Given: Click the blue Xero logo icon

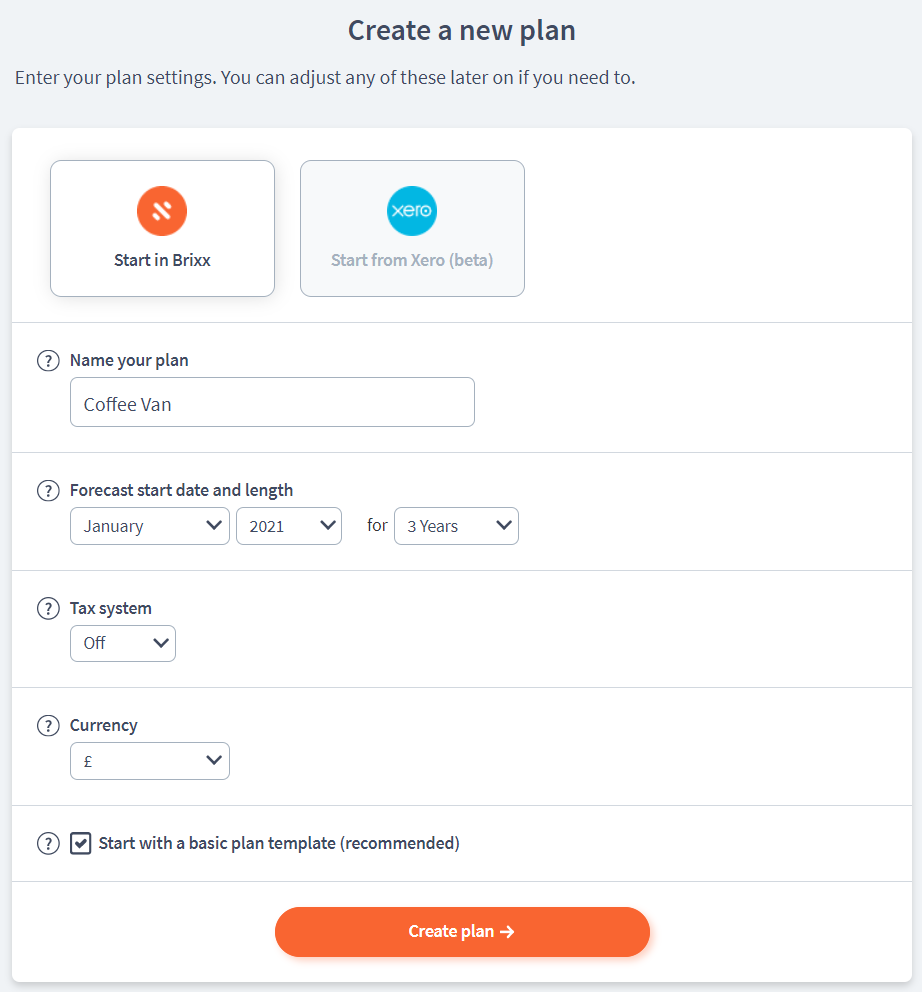Looking at the screenshot, I should pos(412,211).
